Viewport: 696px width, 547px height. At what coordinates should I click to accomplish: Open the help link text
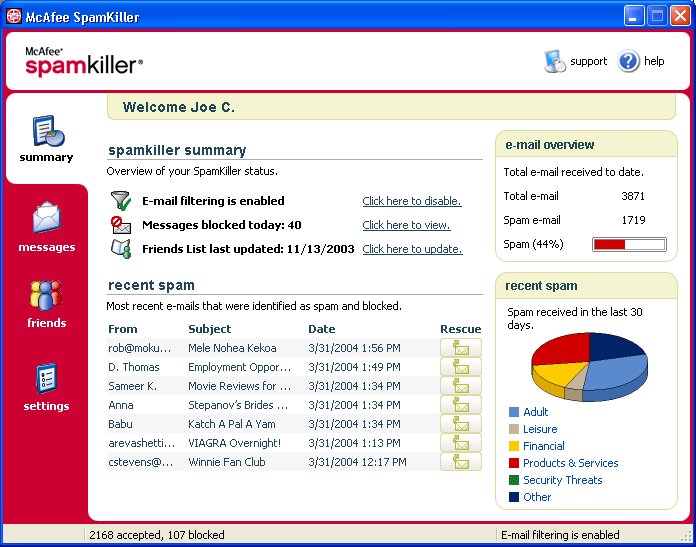tap(654, 61)
